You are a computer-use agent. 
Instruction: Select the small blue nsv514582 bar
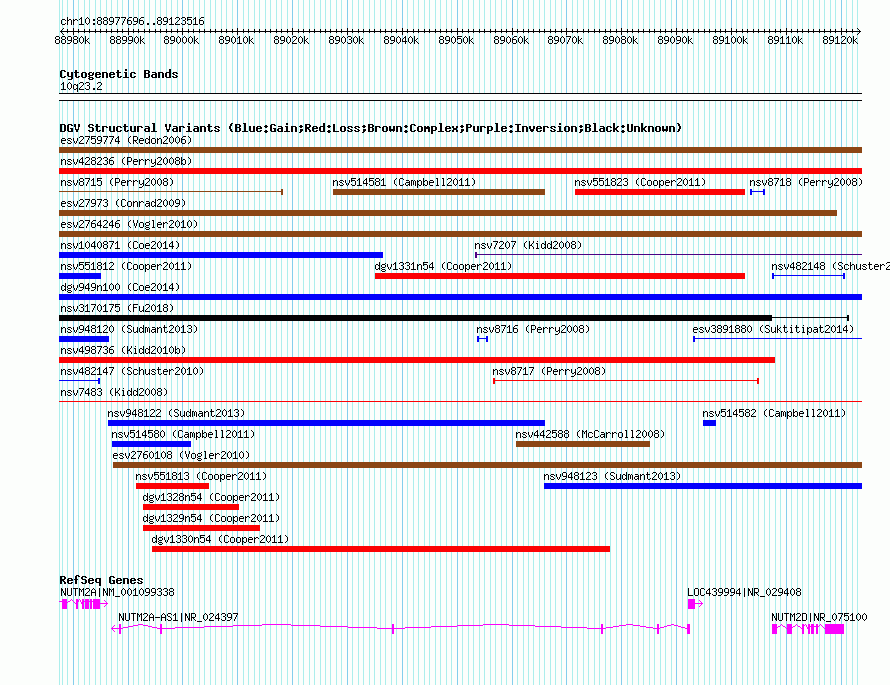(710, 423)
